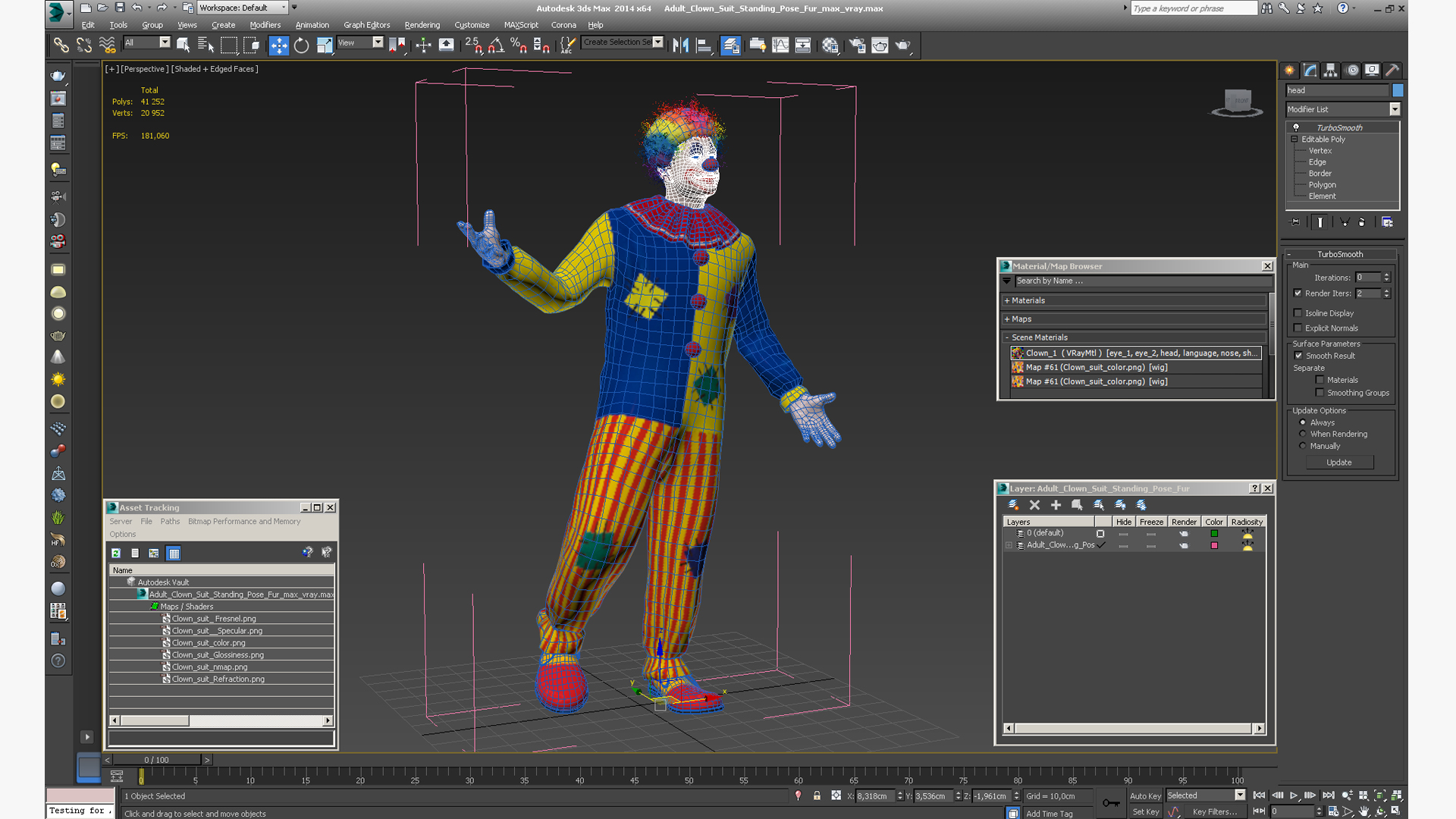Switch to the Utilities command panel
This screenshot has height=819, width=1456.
(1392, 71)
